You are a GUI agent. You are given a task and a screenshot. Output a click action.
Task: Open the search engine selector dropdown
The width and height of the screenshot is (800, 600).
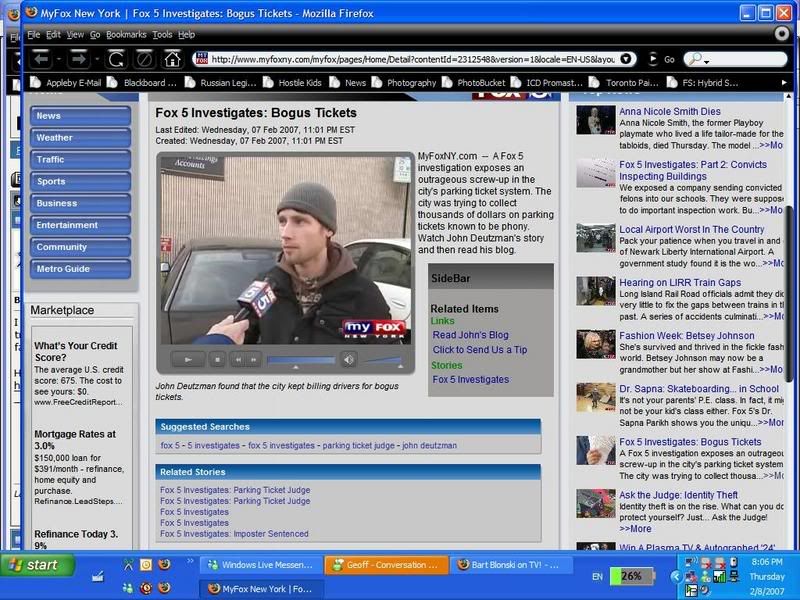coord(697,59)
